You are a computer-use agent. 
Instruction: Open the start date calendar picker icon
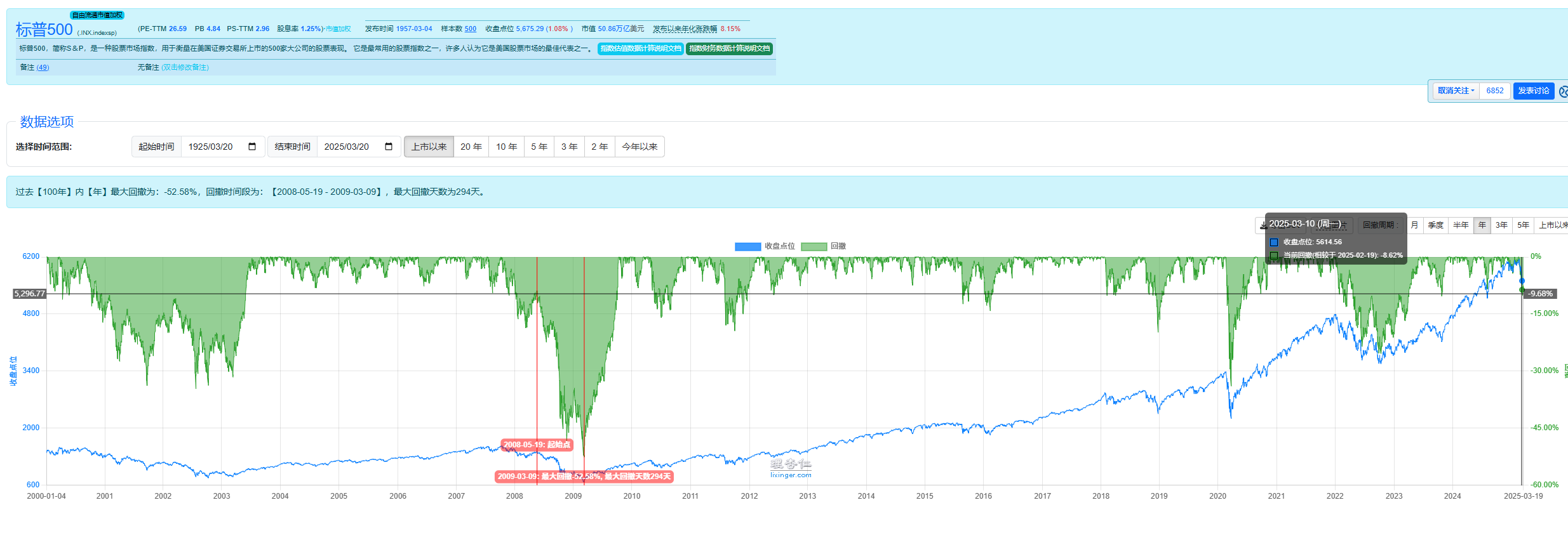(252, 147)
